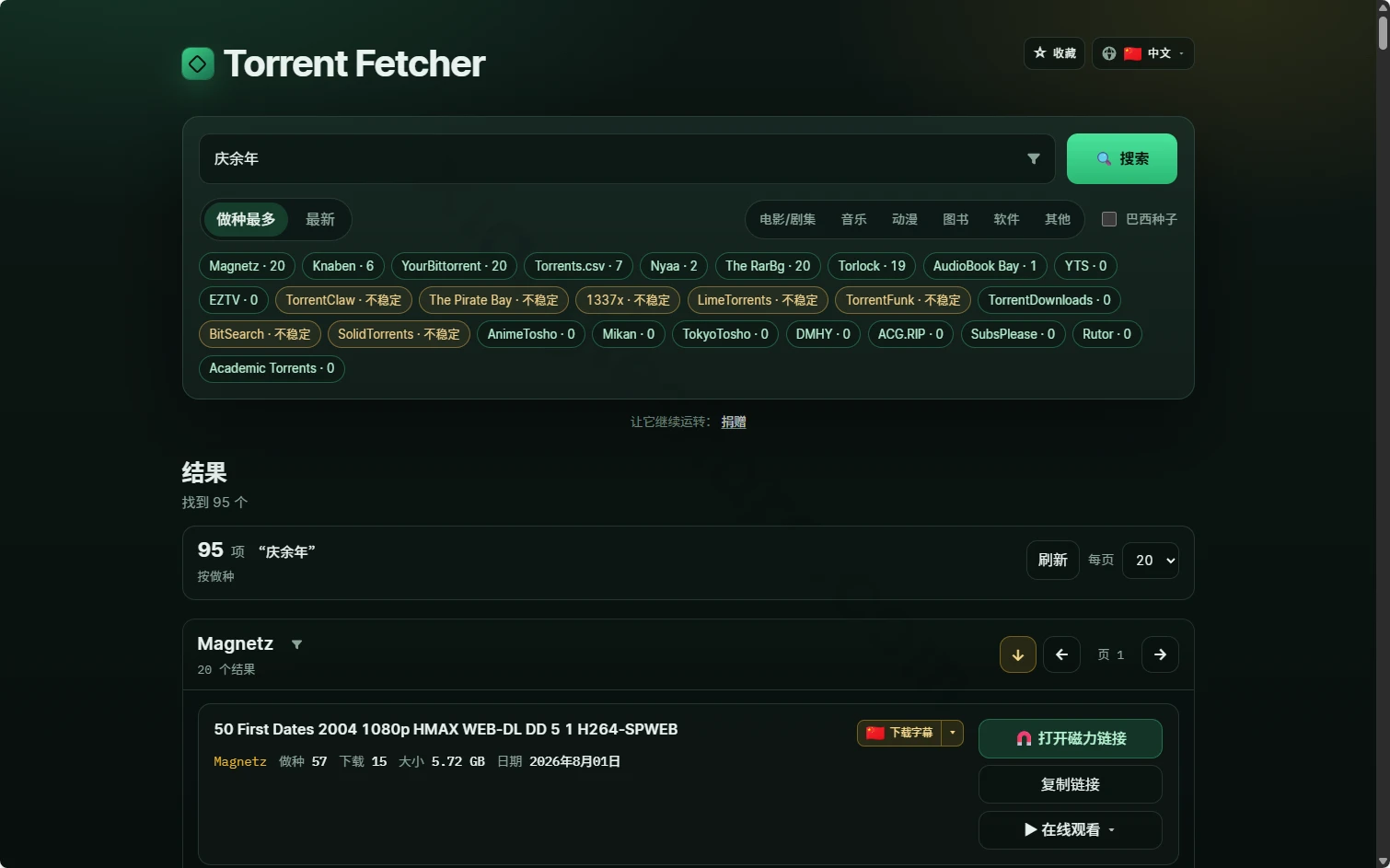Toggle the Magnetz · 20 source chip
Screen dimensions: 1390x868
point(247,266)
